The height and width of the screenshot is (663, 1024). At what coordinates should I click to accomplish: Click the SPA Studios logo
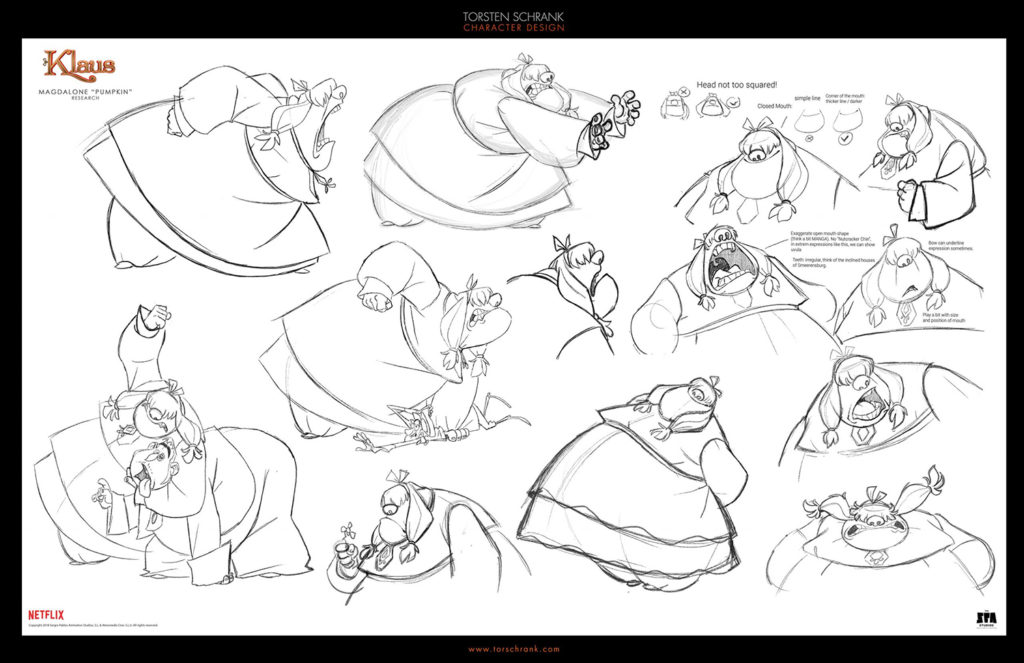tap(986, 619)
